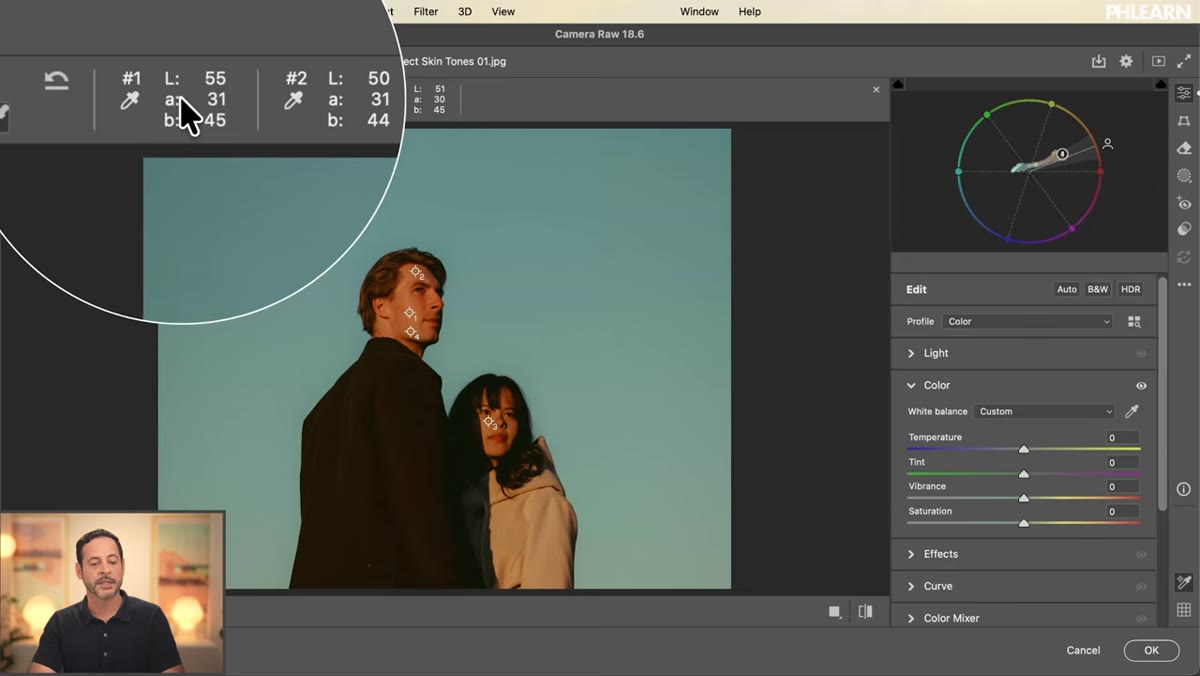This screenshot has height=676, width=1200.
Task: Click color sampler point 3 on woman's face
Action: 489,423
